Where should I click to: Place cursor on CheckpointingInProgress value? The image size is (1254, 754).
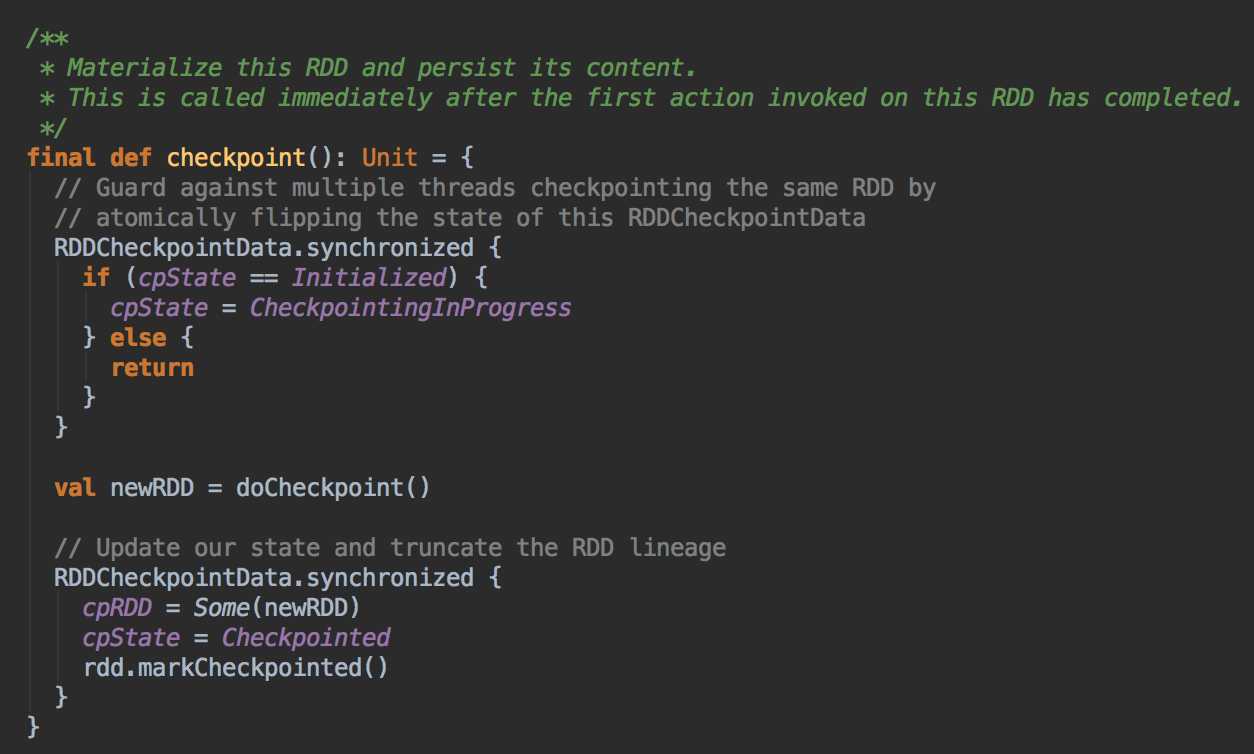point(410,308)
